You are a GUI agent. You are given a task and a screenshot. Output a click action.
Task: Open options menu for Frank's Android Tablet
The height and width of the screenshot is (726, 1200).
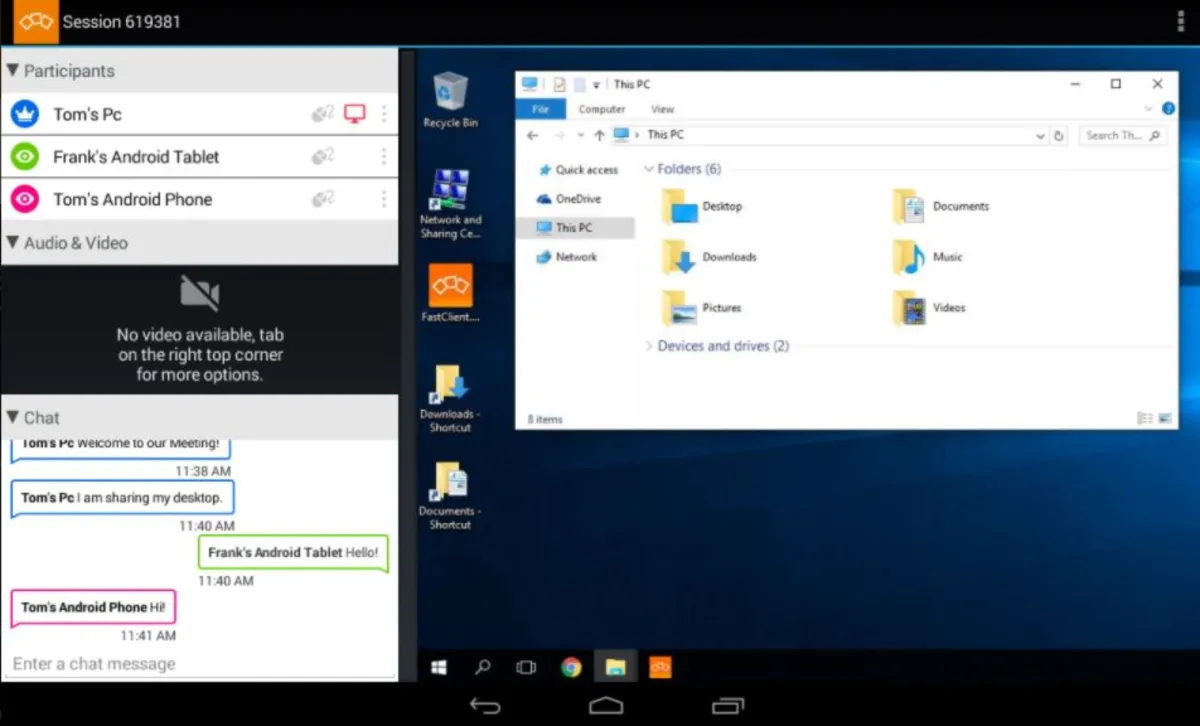point(384,157)
